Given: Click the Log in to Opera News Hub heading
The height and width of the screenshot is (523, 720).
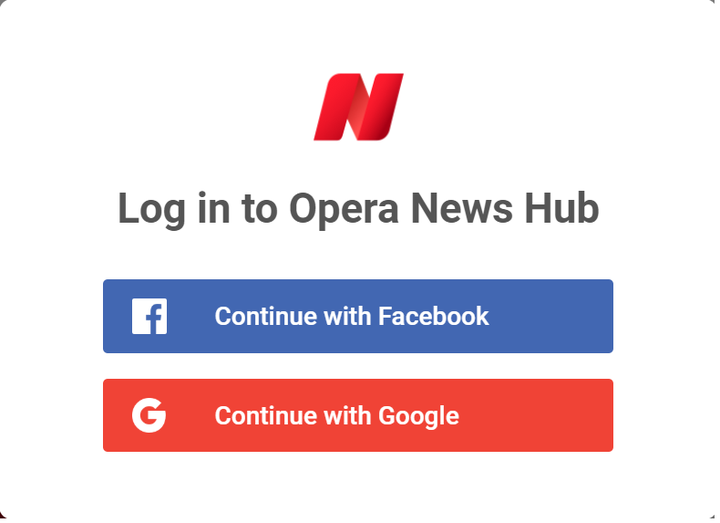Looking at the screenshot, I should coord(358,208).
